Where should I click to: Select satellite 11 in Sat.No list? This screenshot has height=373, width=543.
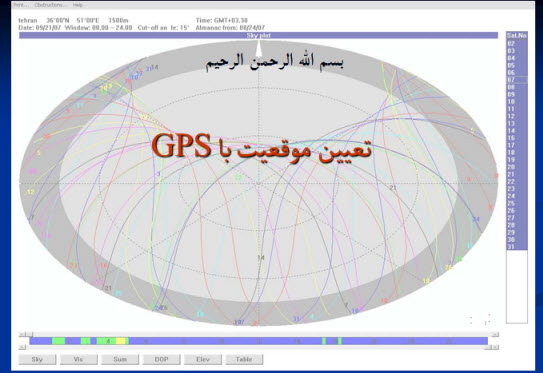click(517, 109)
